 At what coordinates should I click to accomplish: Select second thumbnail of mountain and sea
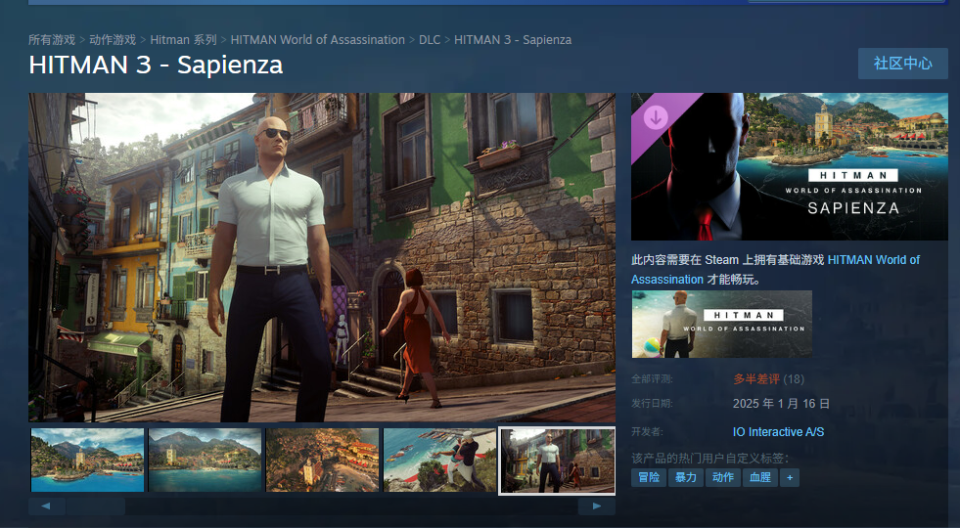pos(205,460)
